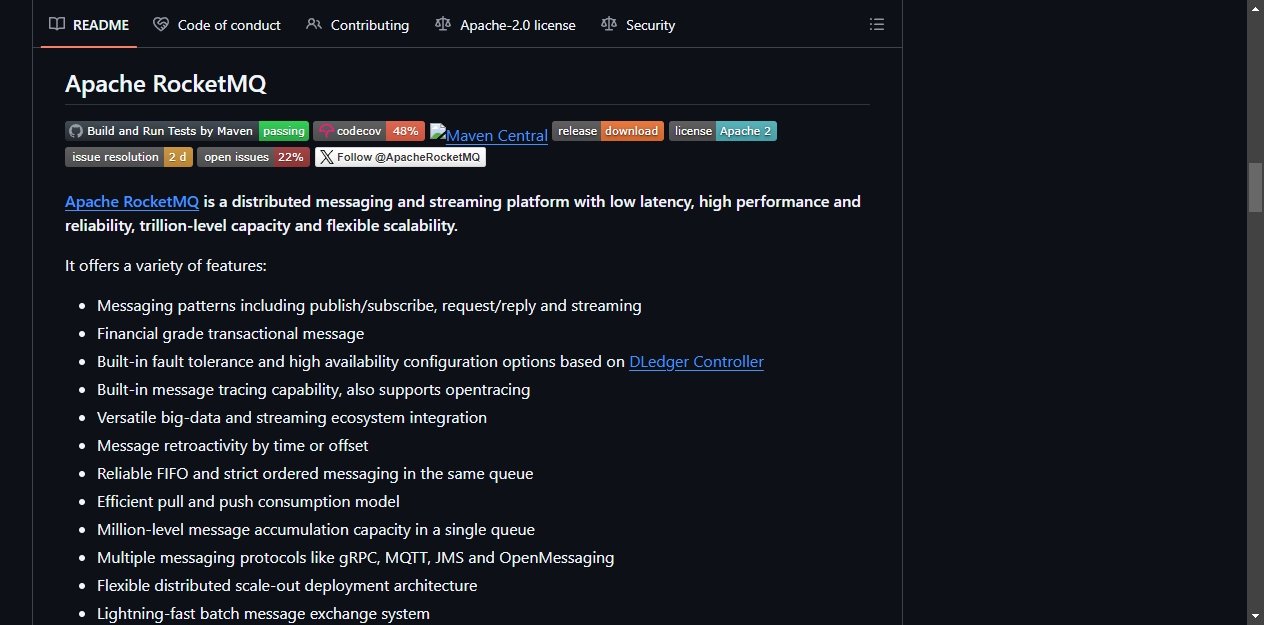Viewport: 1264px width, 625px height.
Task: Click the codecov umbrella icon badge
Action: pyautogui.click(x=326, y=131)
